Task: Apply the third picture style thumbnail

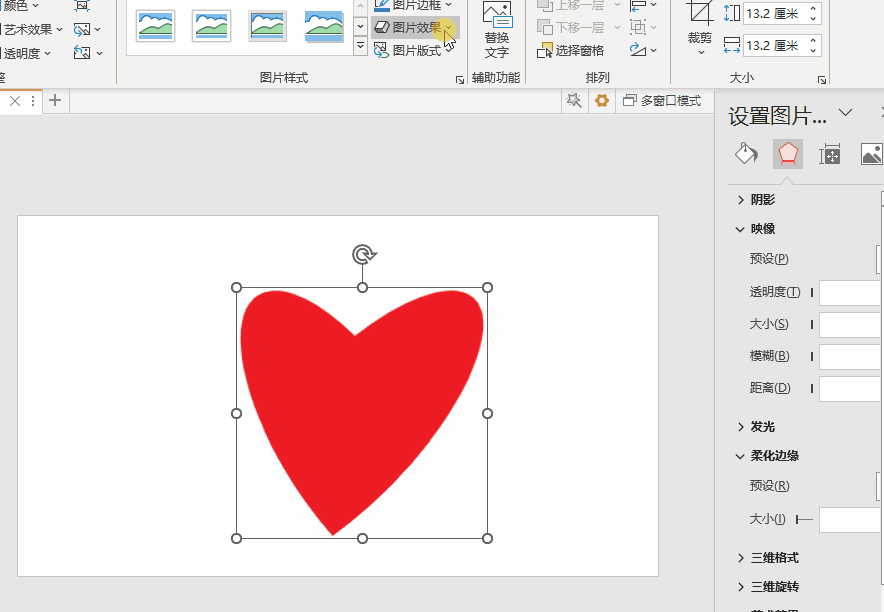Action: coord(267,26)
